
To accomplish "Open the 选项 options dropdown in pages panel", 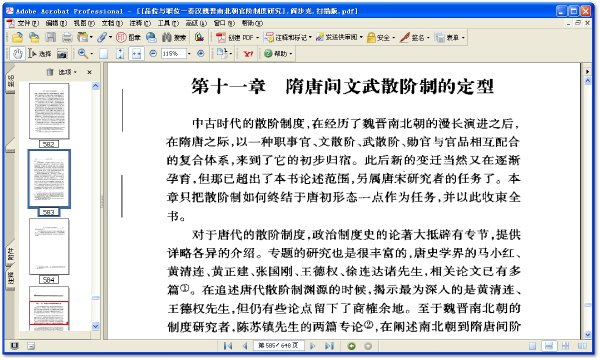I will click(x=68, y=72).
